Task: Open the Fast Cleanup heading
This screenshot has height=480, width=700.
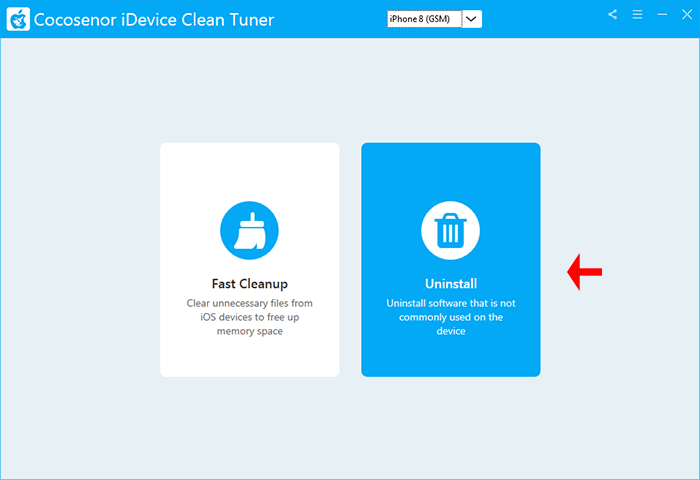Action: click(x=250, y=284)
